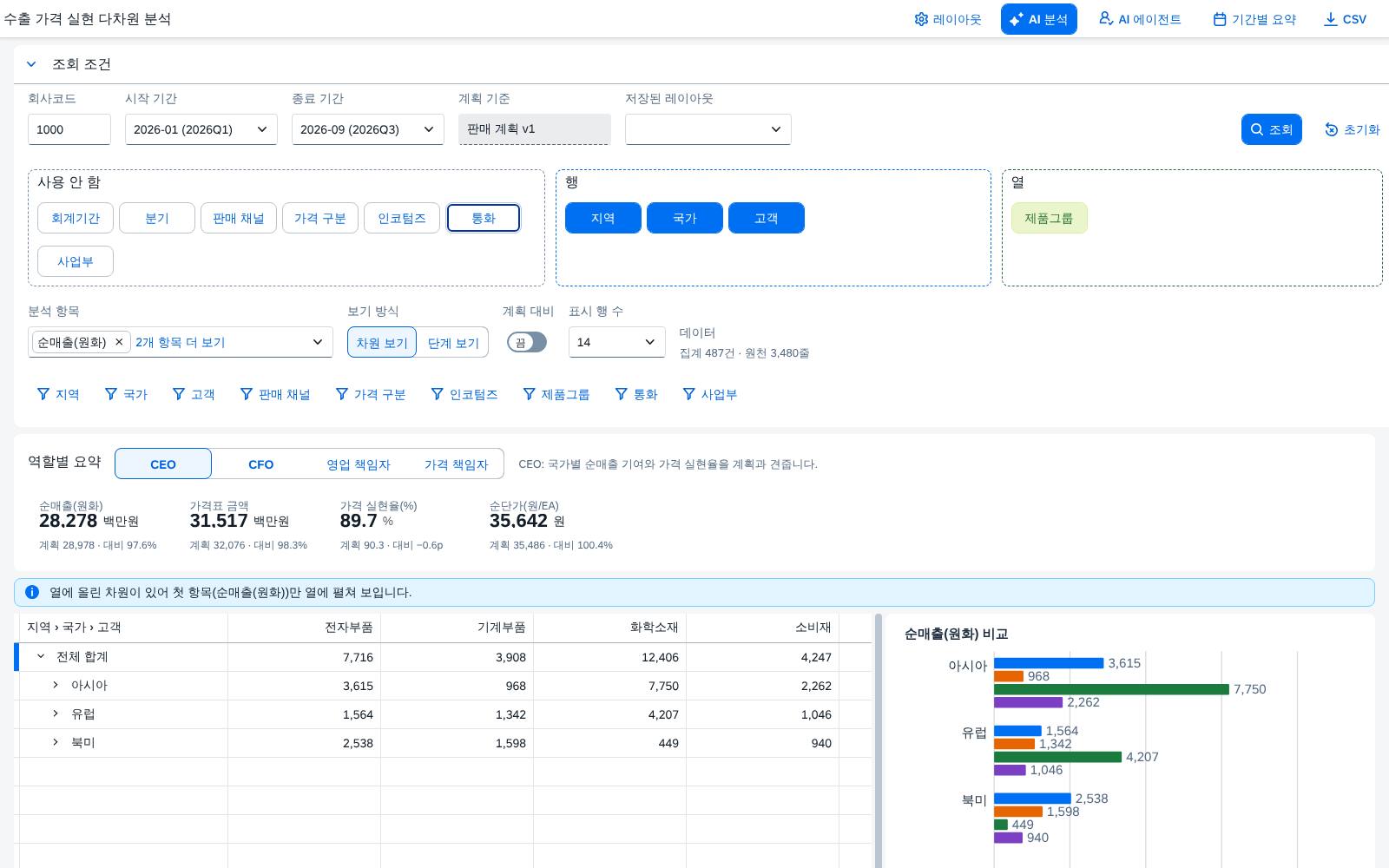Expand the 아시아 row
Image resolution: width=1389 pixels, height=868 pixels.
pyautogui.click(x=56, y=685)
